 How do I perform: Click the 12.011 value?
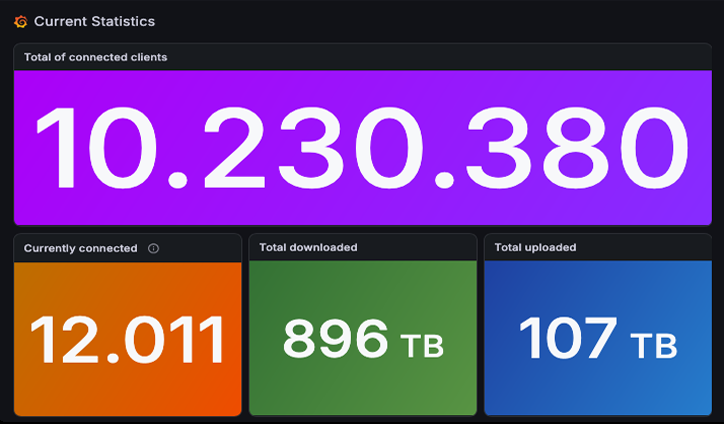[x=127, y=339]
